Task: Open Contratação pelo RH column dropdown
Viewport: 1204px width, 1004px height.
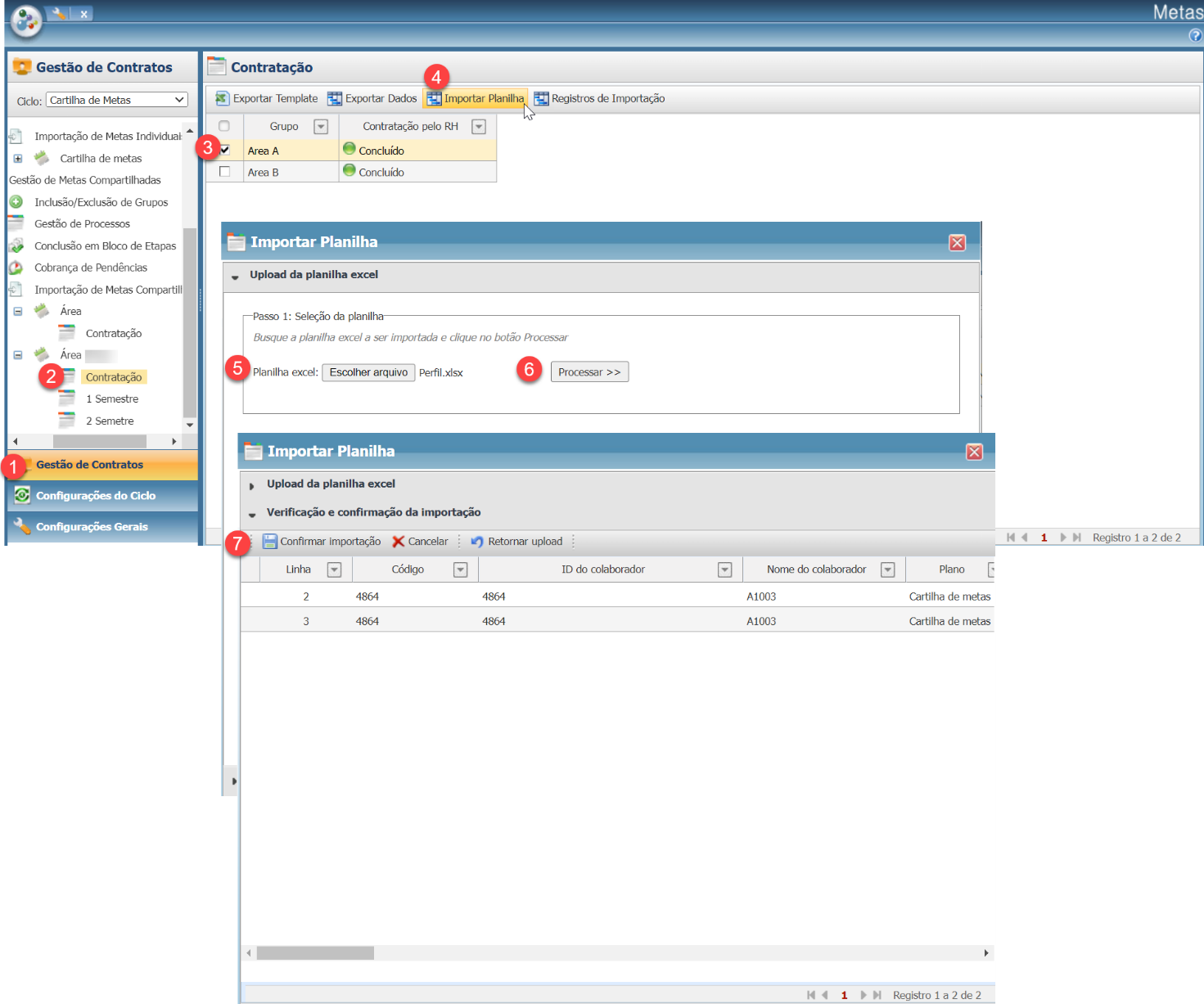Action: tap(479, 127)
